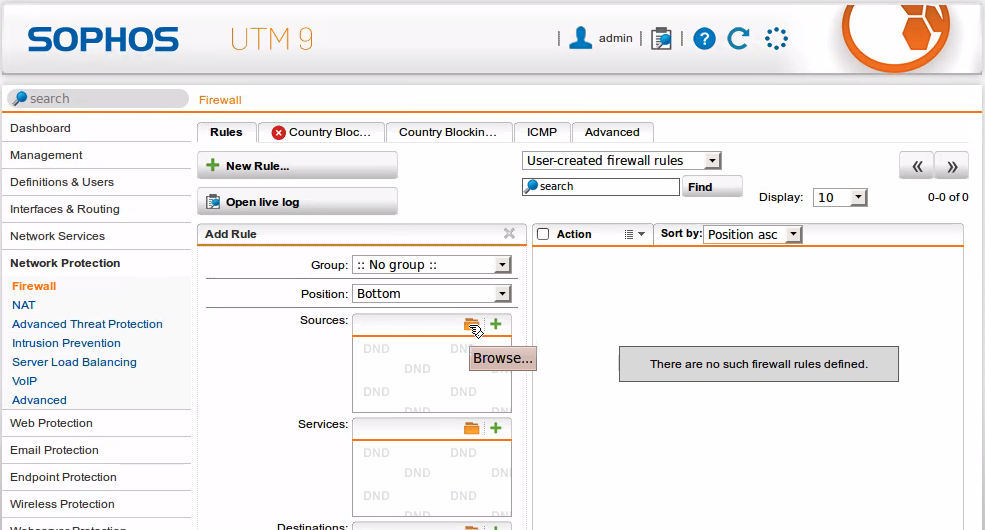Add a new Service with green plus
985x530 pixels.
pyautogui.click(x=496, y=428)
